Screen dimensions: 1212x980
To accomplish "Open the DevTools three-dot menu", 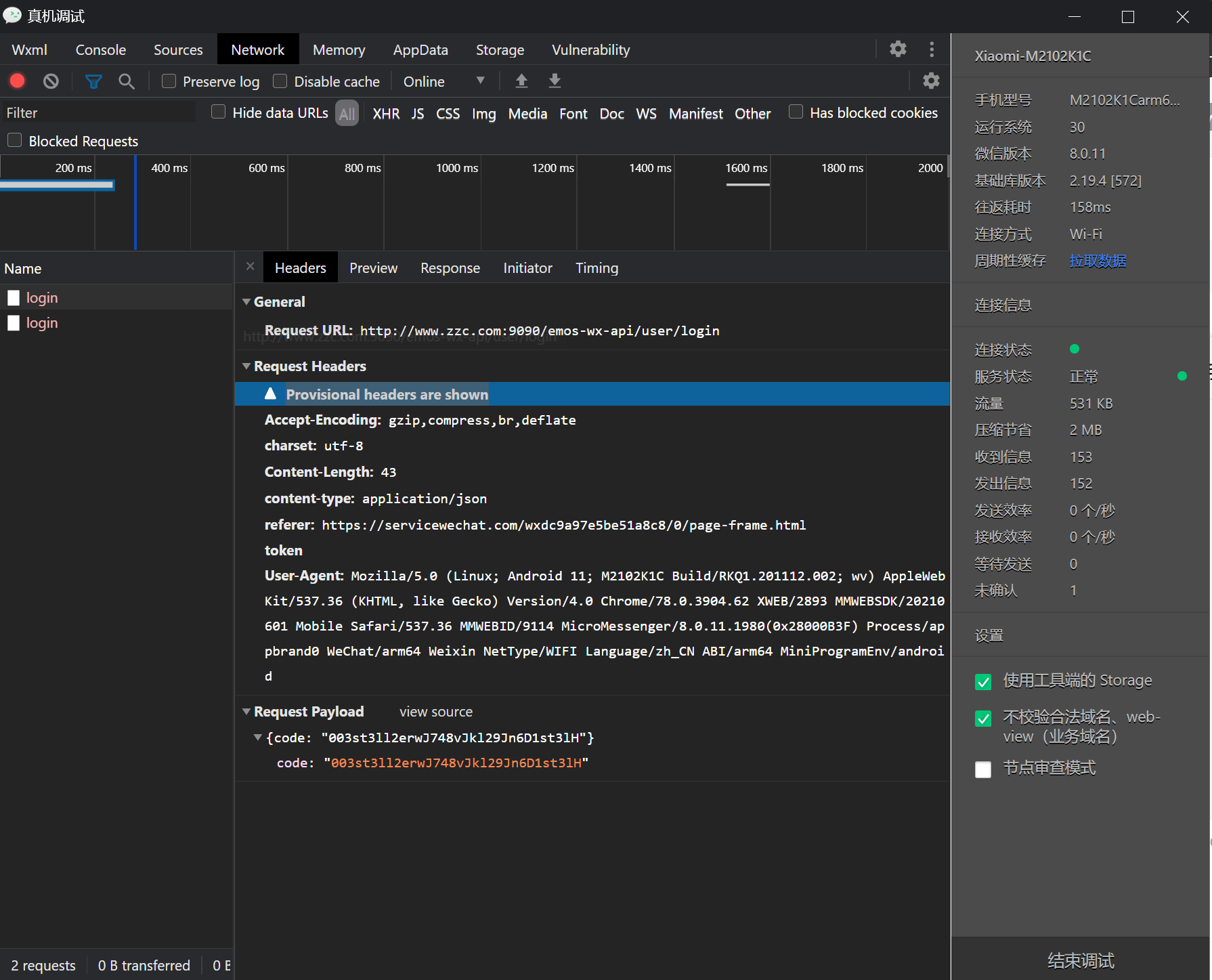I will tap(932, 49).
